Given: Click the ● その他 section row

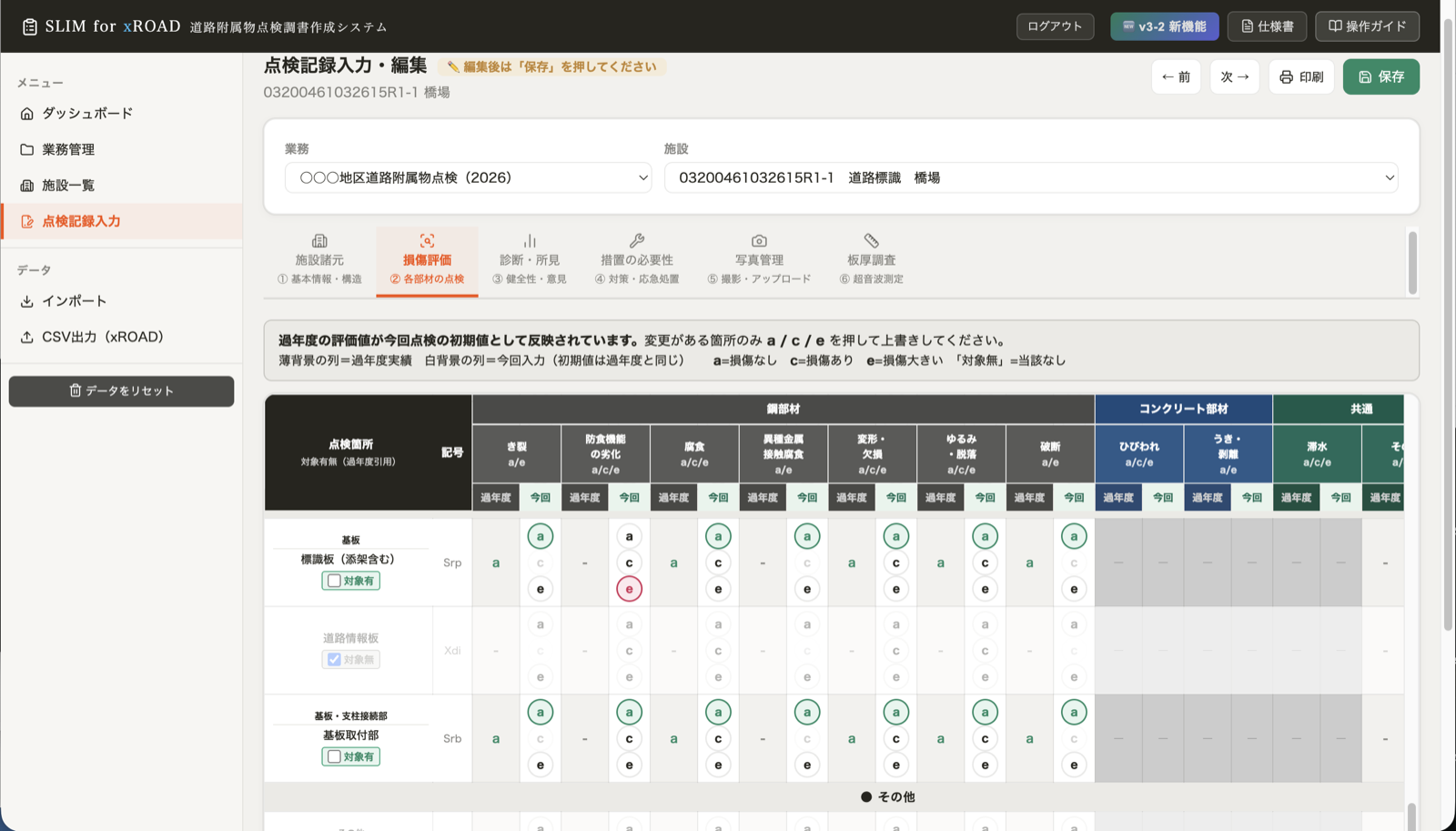Looking at the screenshot, I should pos(834,796).
